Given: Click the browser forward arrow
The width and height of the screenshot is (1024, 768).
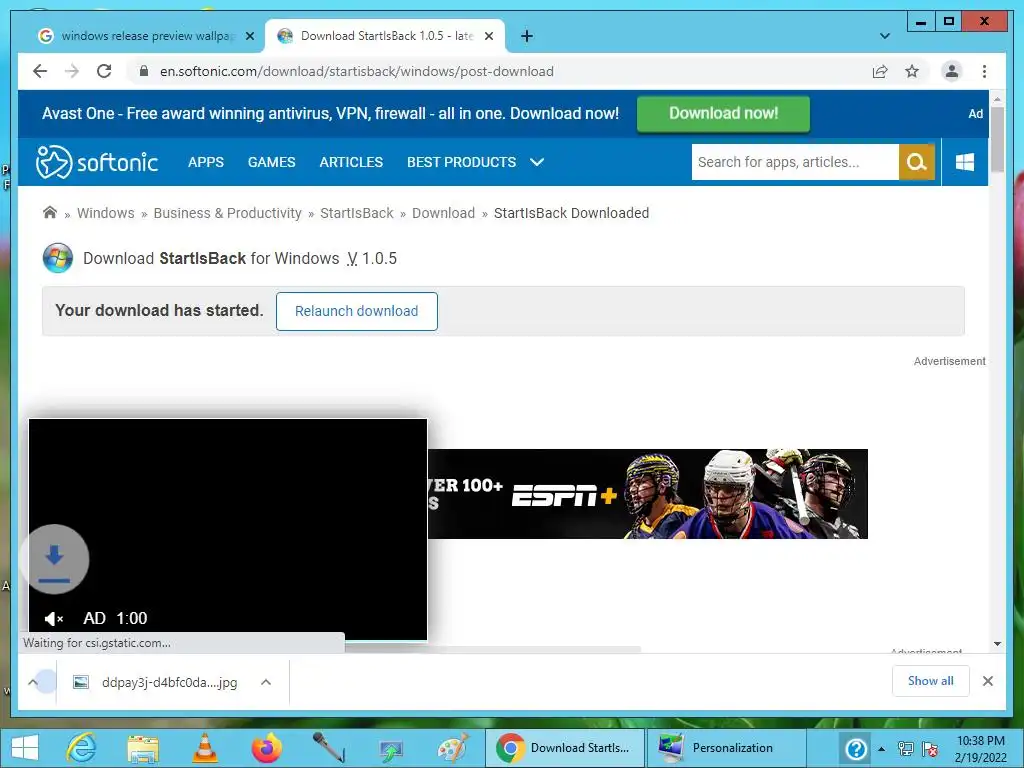Looking at the screenshot, I should coord(72,71).
